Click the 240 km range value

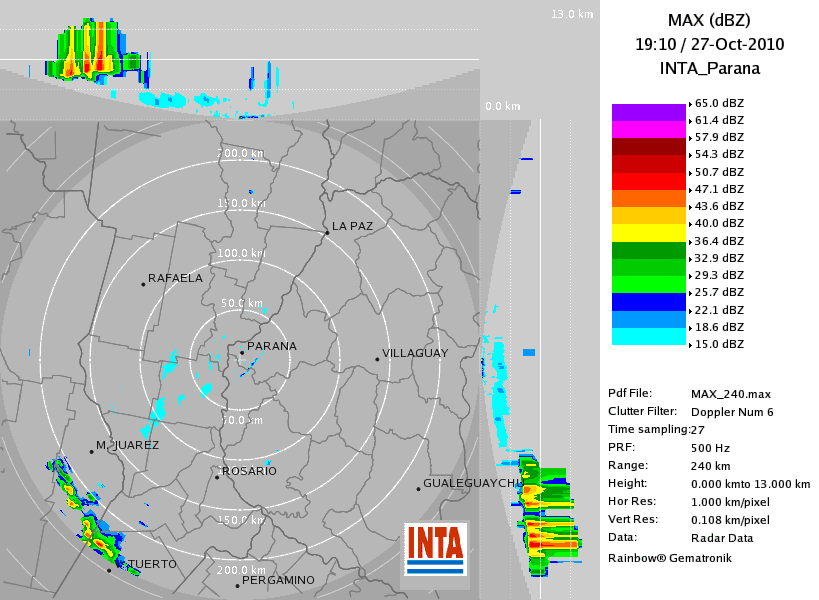[x=710, y=466]
